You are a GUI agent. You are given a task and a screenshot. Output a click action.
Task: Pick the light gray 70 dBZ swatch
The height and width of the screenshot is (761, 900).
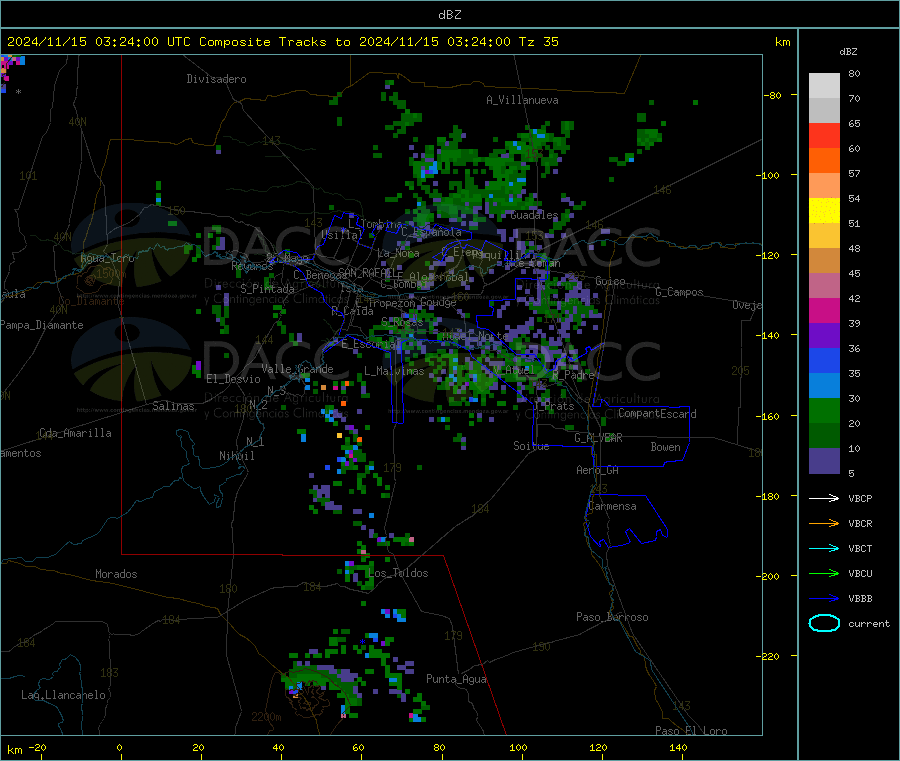pos(824,86)
